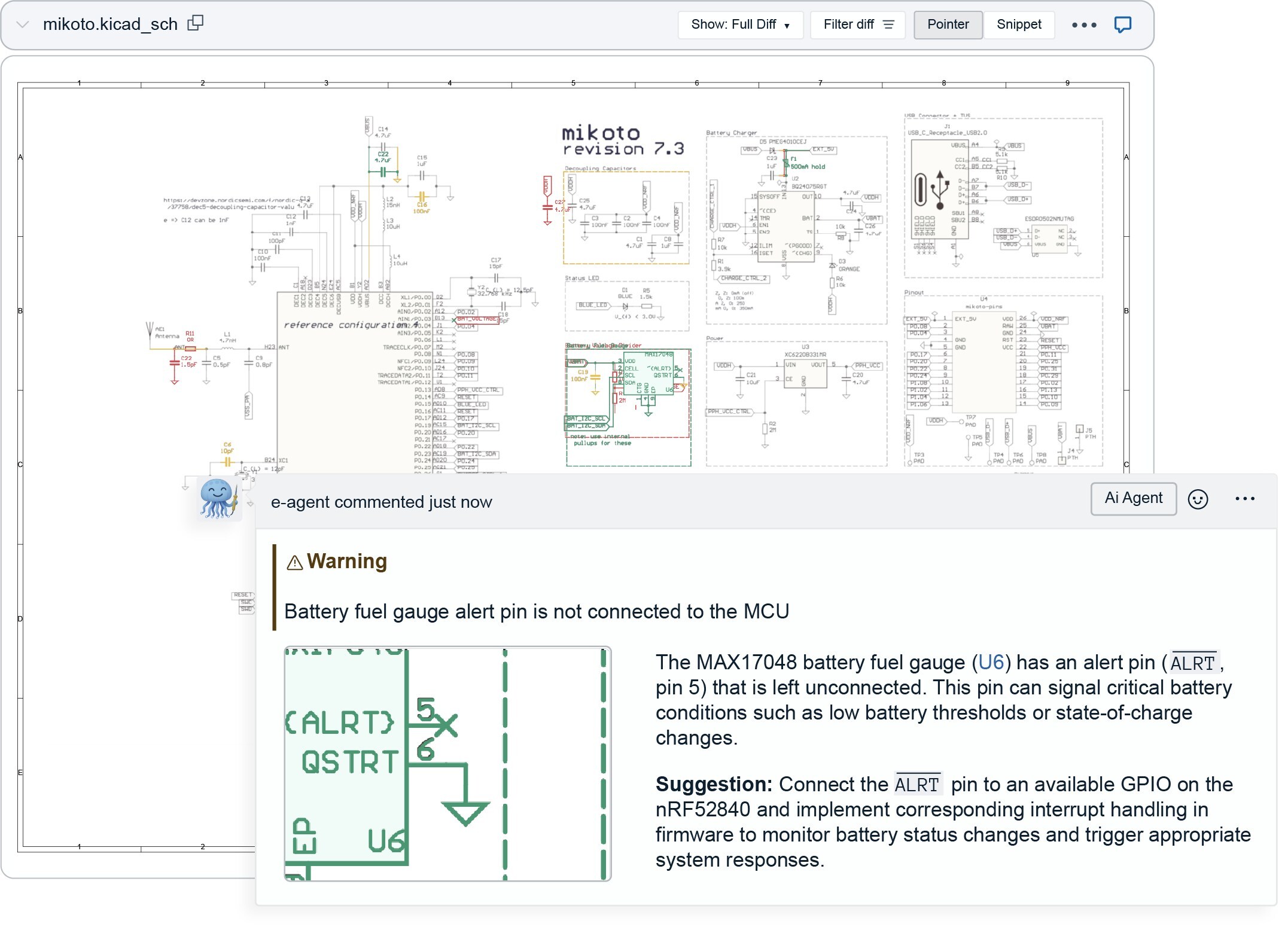Switch to Snippet mode
The width and height of the screenshot is (1288, 933).
(1019, 25)
